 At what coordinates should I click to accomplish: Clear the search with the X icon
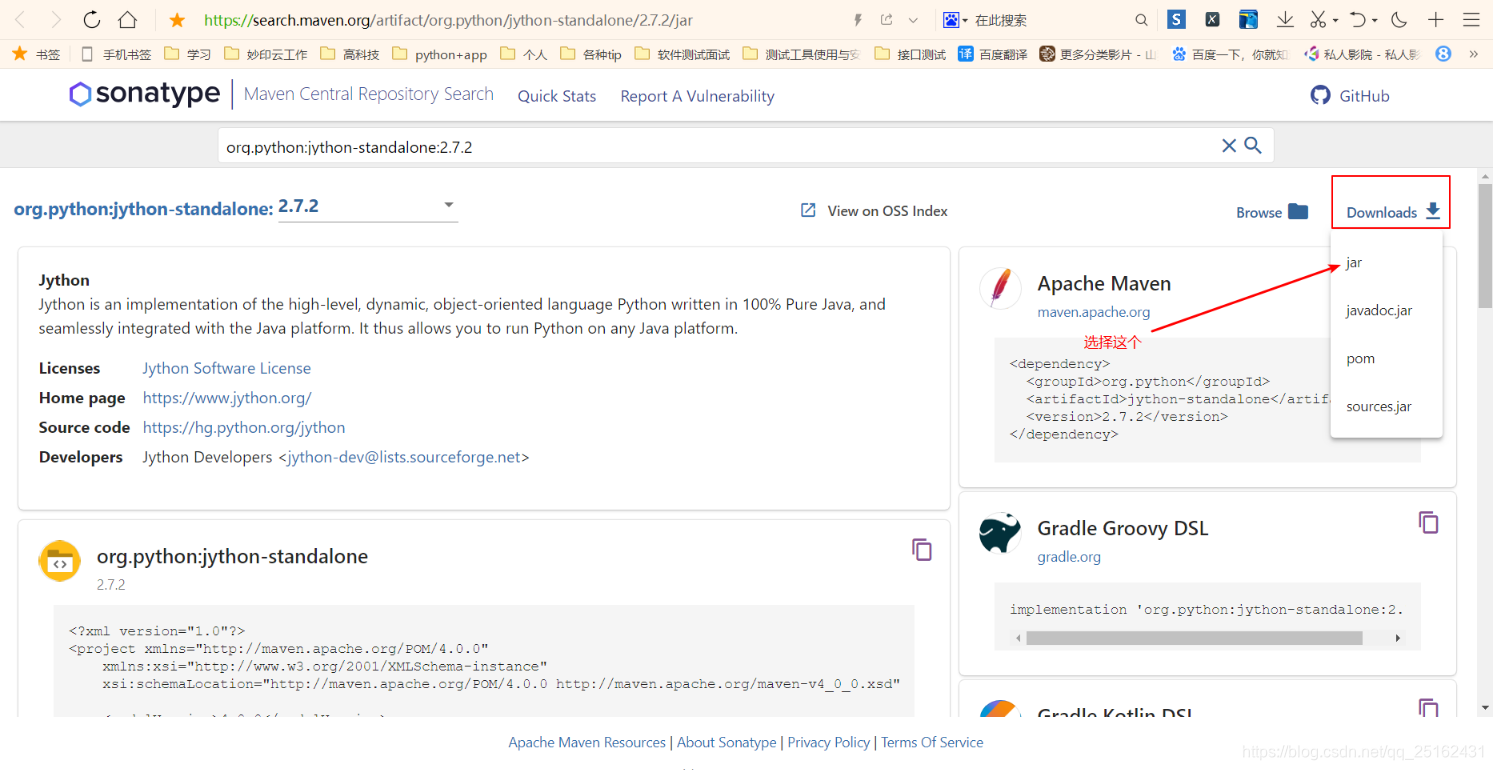pos(1229,146)
